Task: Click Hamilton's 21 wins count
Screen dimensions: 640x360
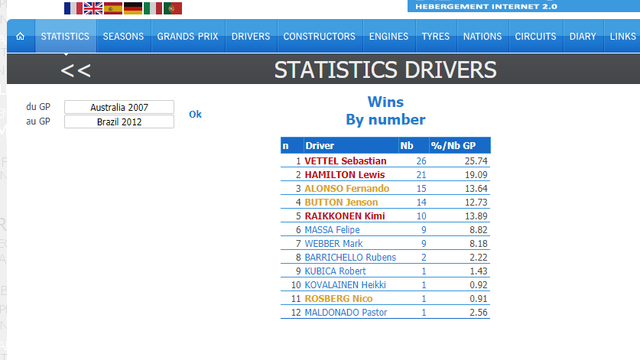Action: [x=421, y=175]
